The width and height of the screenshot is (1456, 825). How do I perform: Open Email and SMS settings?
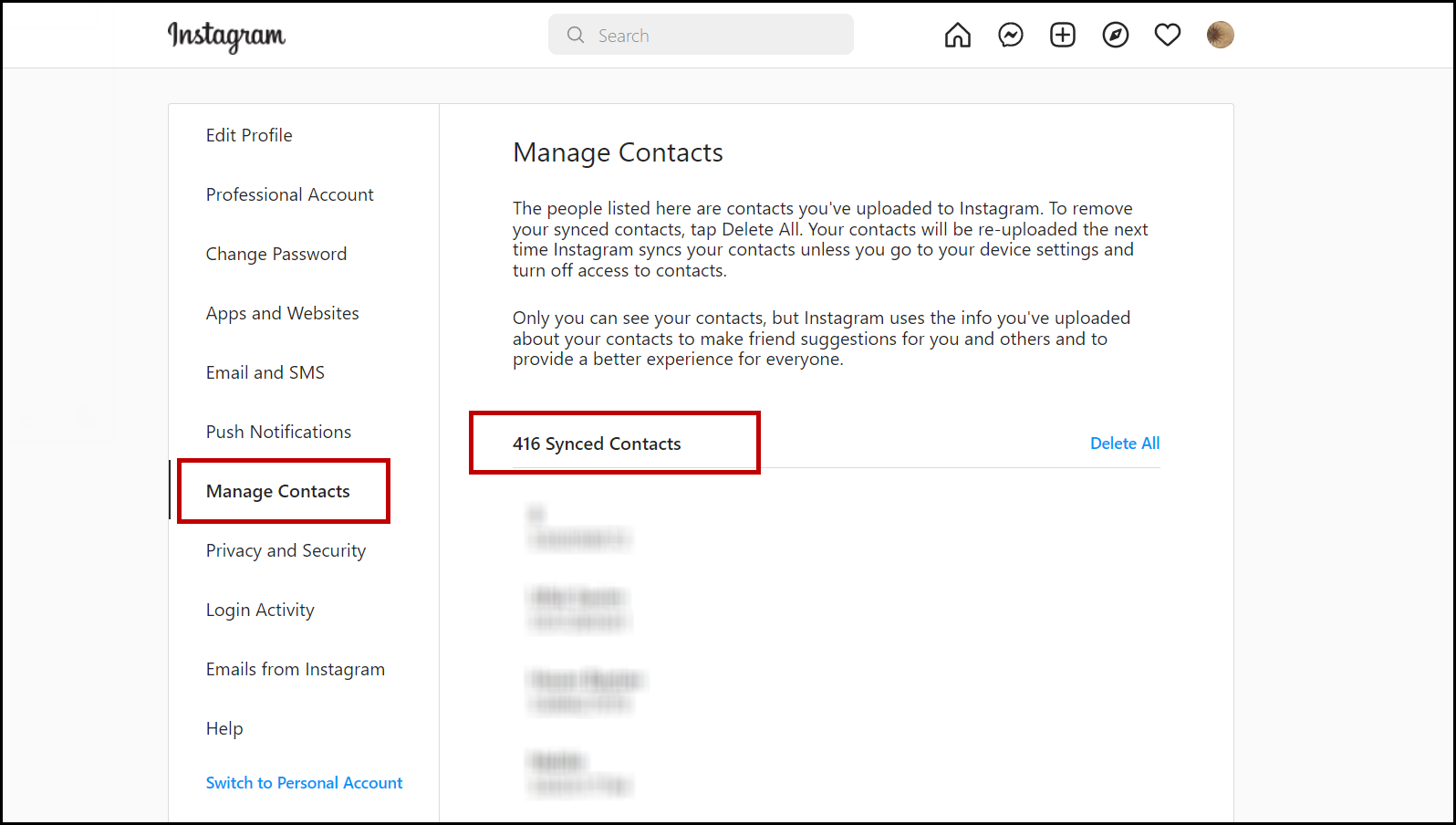pyautogui.click(x=265, y=372)
